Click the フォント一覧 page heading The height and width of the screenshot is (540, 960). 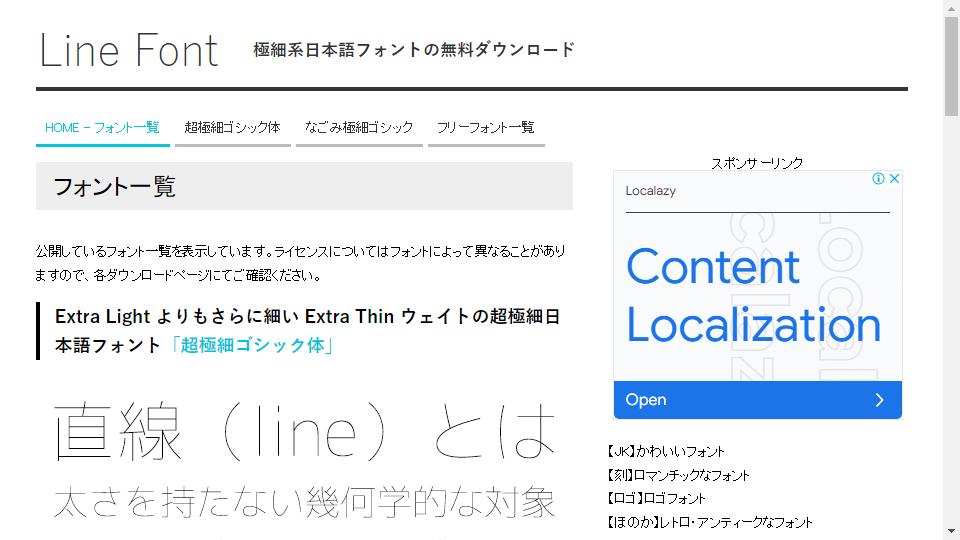(114, 187)
